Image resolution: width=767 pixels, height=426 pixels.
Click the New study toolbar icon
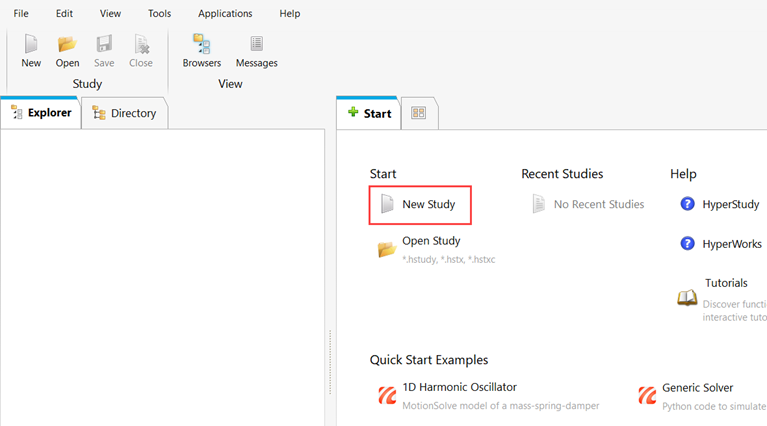tap(31, 45)
